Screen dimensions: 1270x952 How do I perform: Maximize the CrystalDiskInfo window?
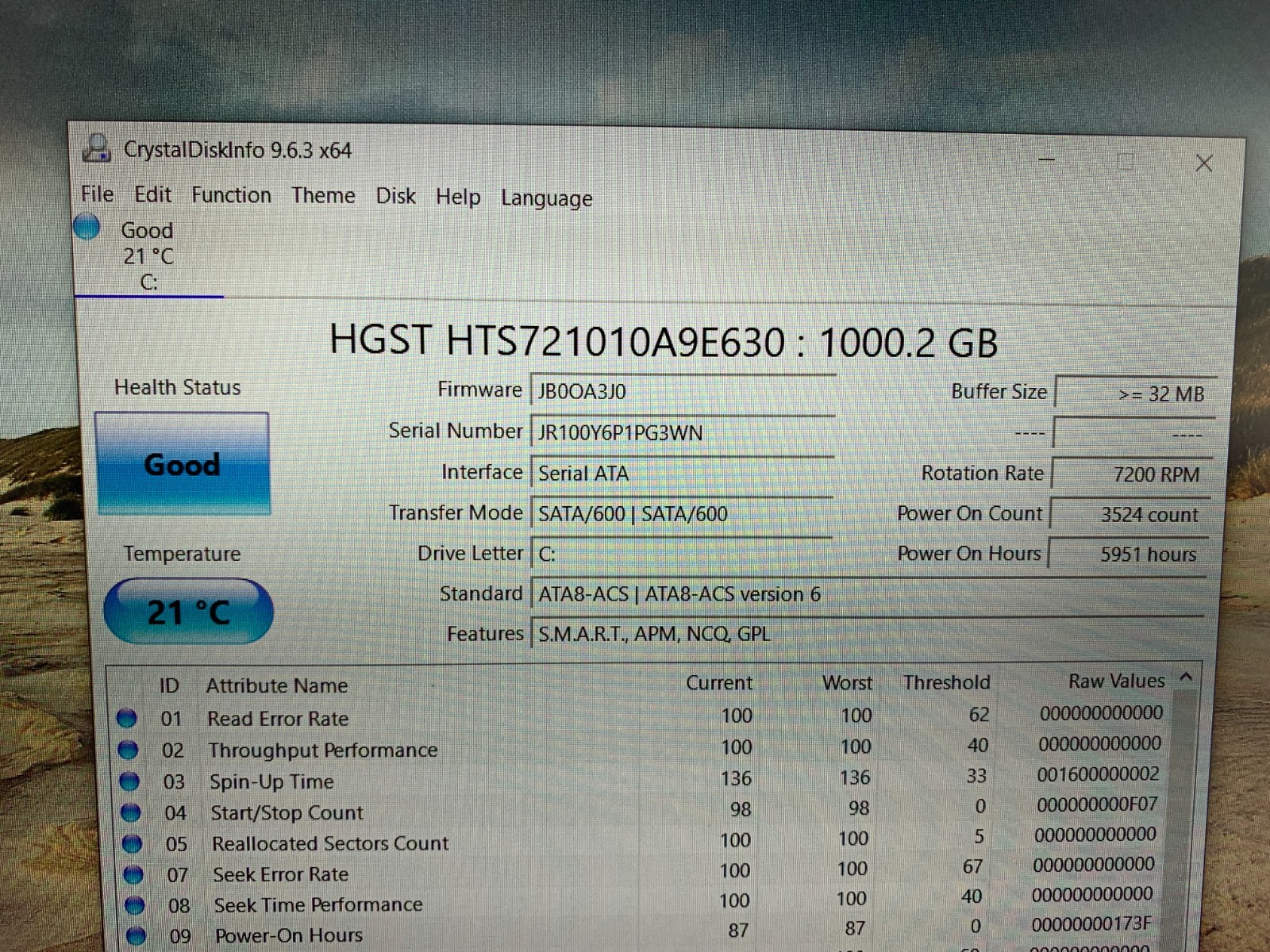(x=1125, y=161)
